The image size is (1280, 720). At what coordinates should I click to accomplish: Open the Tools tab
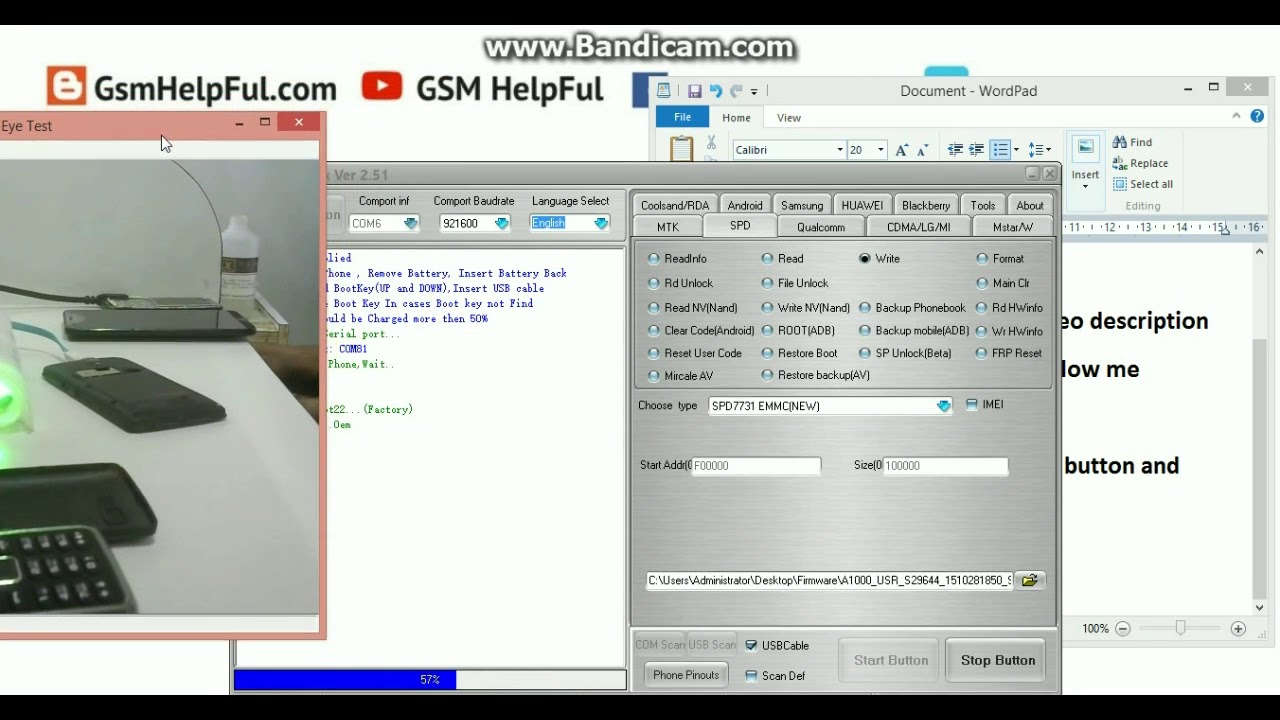pos(983,206)
